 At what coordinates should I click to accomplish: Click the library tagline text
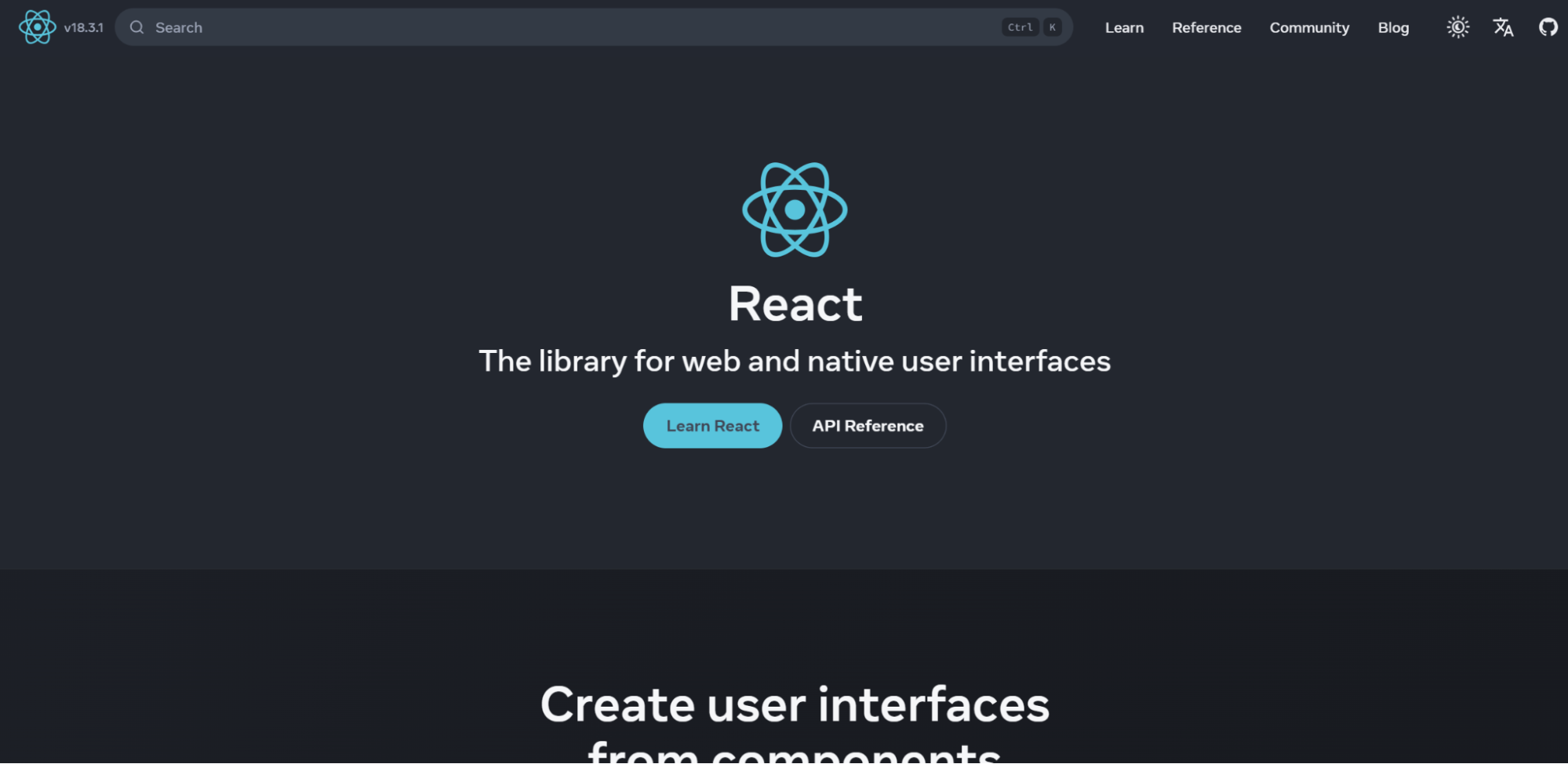point(795,361)
